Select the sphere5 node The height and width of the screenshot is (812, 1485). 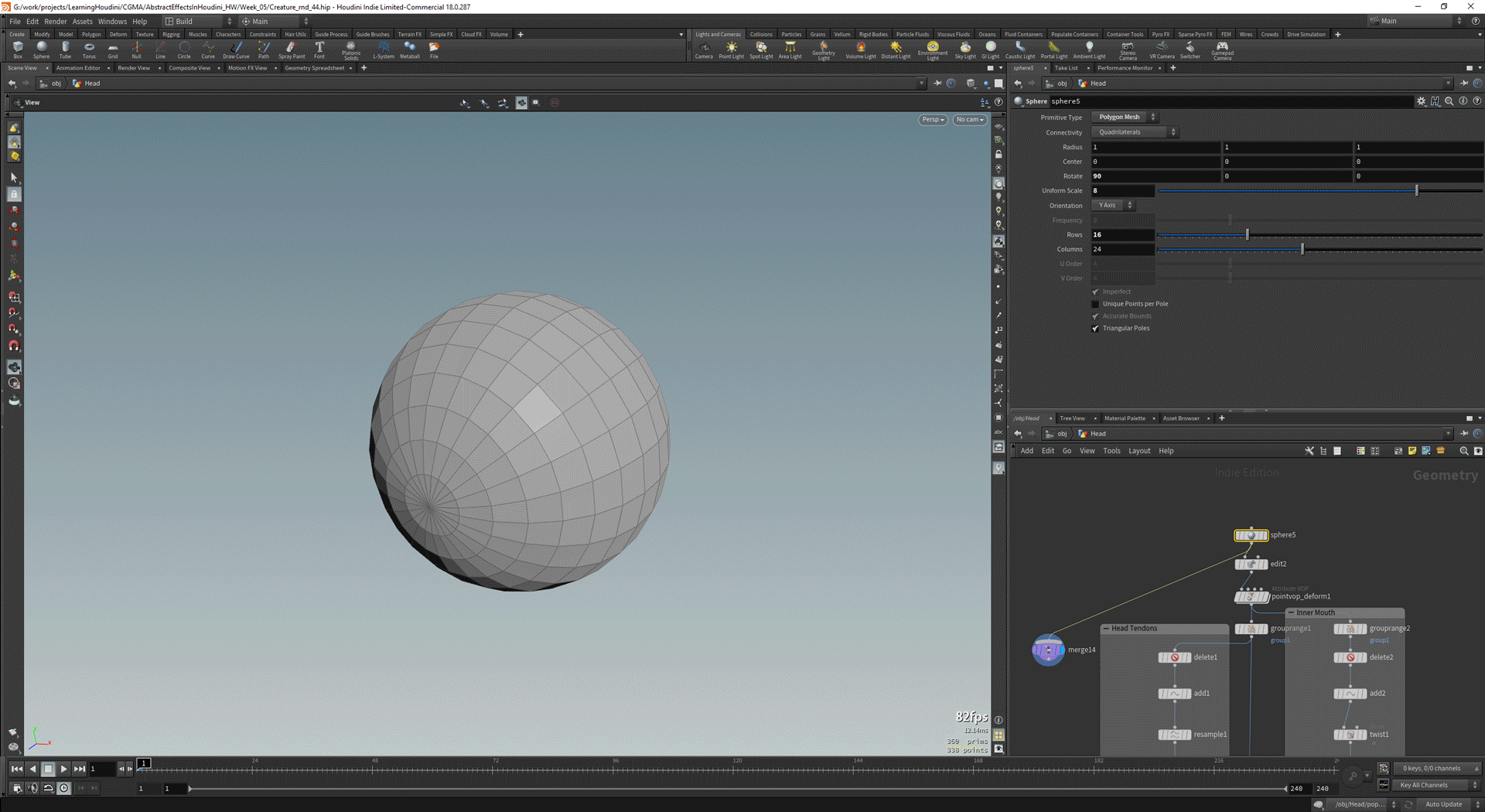click(x=1251, y=535)
